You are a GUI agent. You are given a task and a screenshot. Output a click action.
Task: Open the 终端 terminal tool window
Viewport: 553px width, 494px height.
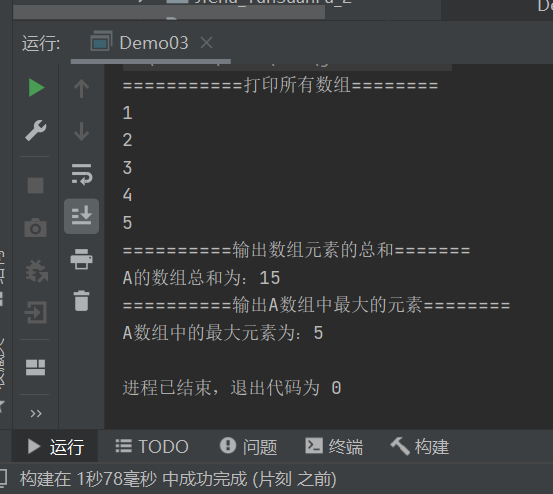[x=334, y=447]
